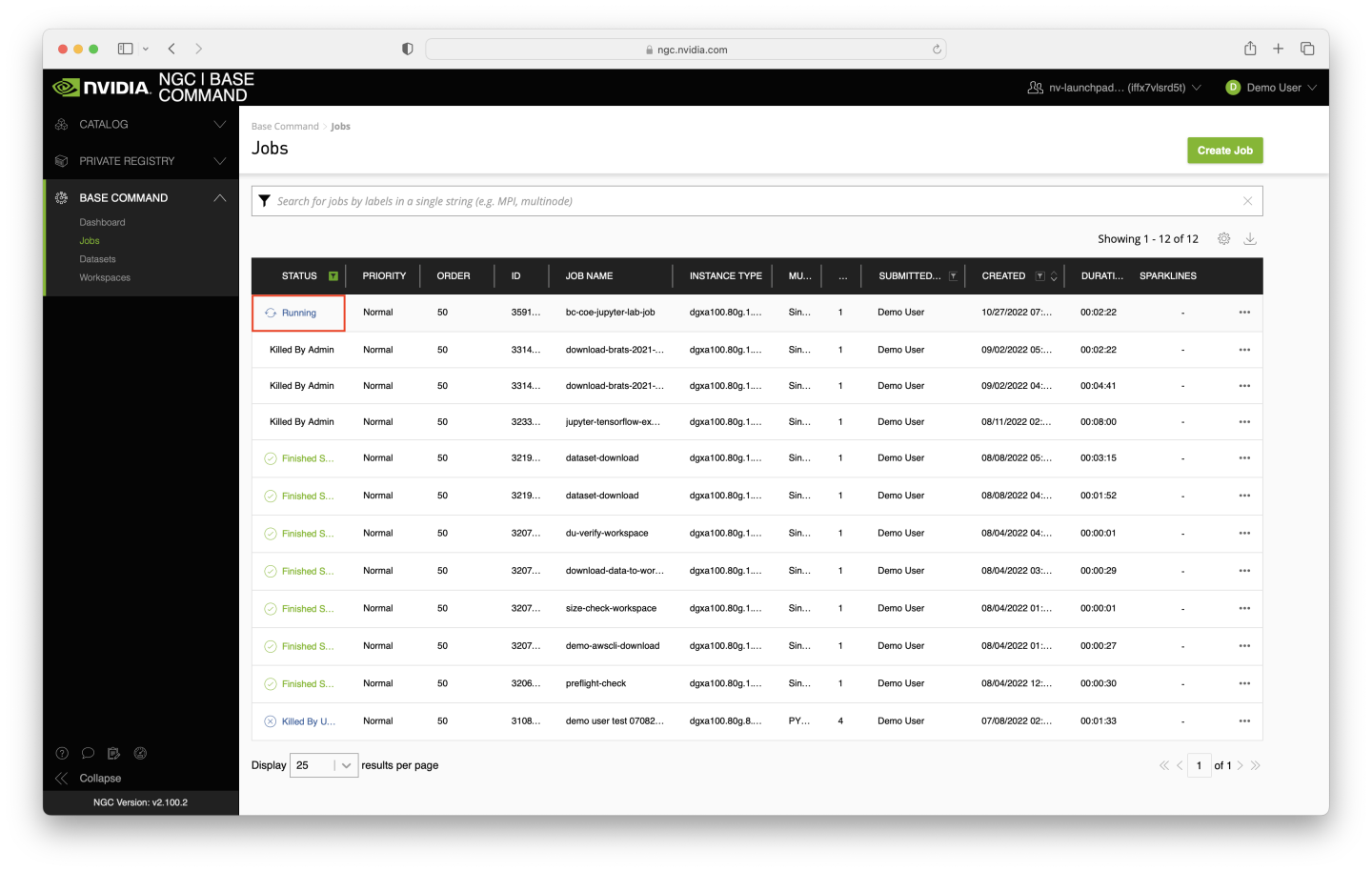The height and width of the screenshot is (872, 1372).
Task: Sort by Created using sort arrows
Action: point(1054,276)
